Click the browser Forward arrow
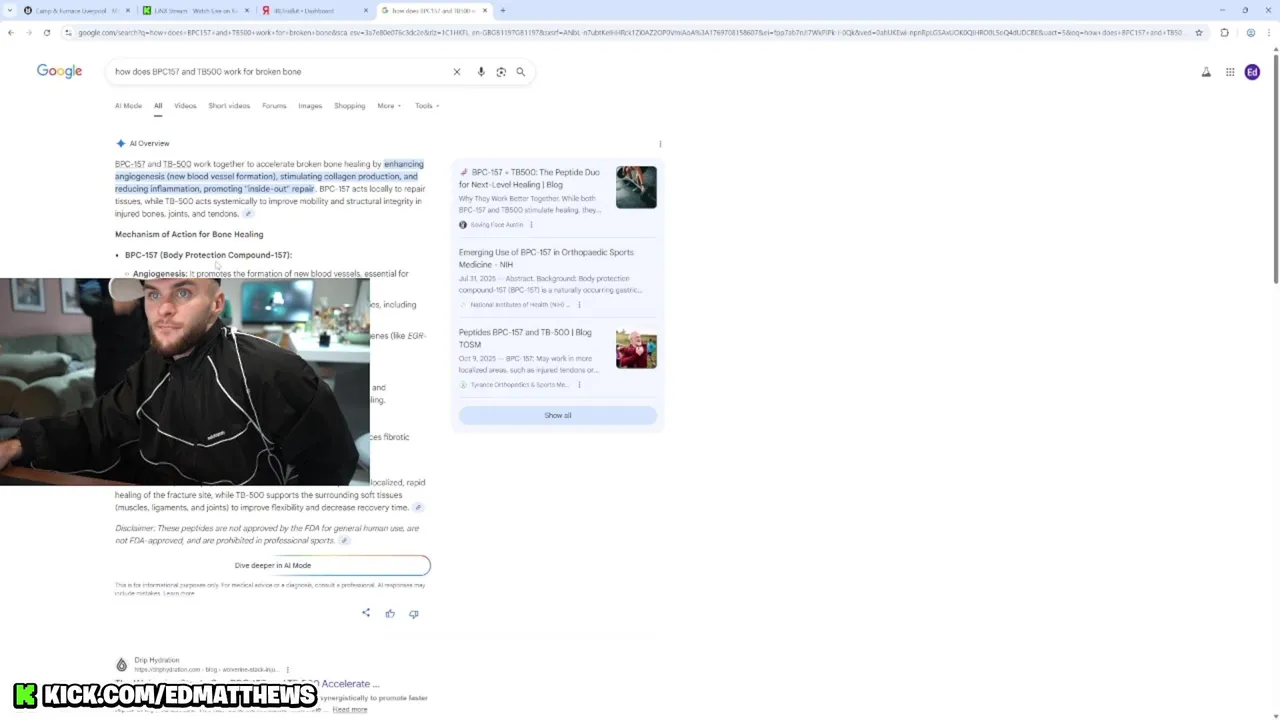The width and height of the screenshot is (1280, 720). click(29, 32)
